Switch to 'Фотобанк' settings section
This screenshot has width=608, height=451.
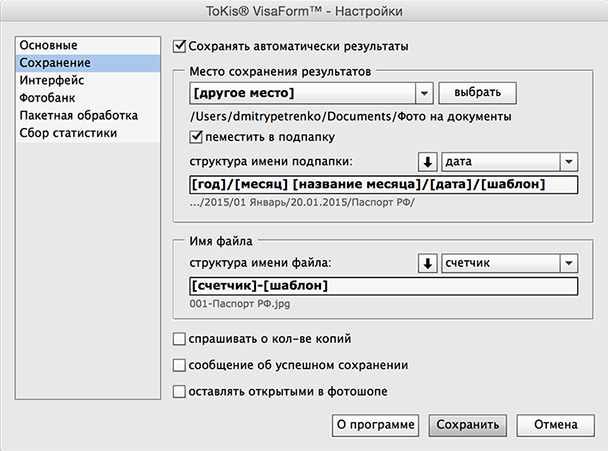point(88,98)
